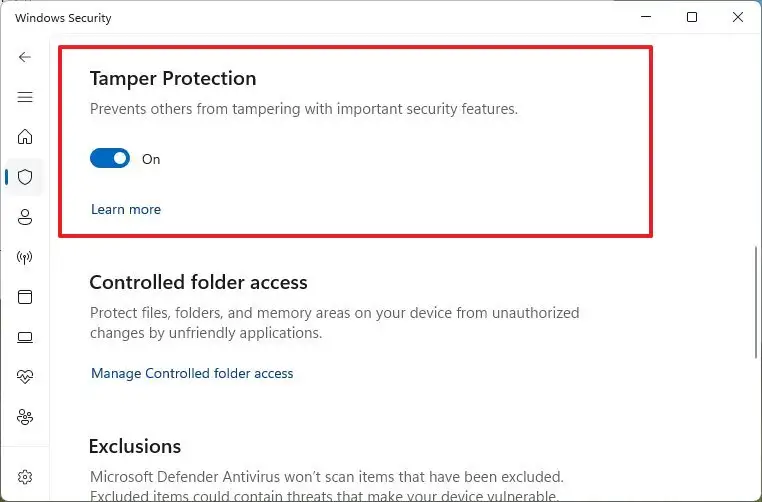The image size is (762, 502).
Task: Click the Windows Security title bar text
Action: 63,18
